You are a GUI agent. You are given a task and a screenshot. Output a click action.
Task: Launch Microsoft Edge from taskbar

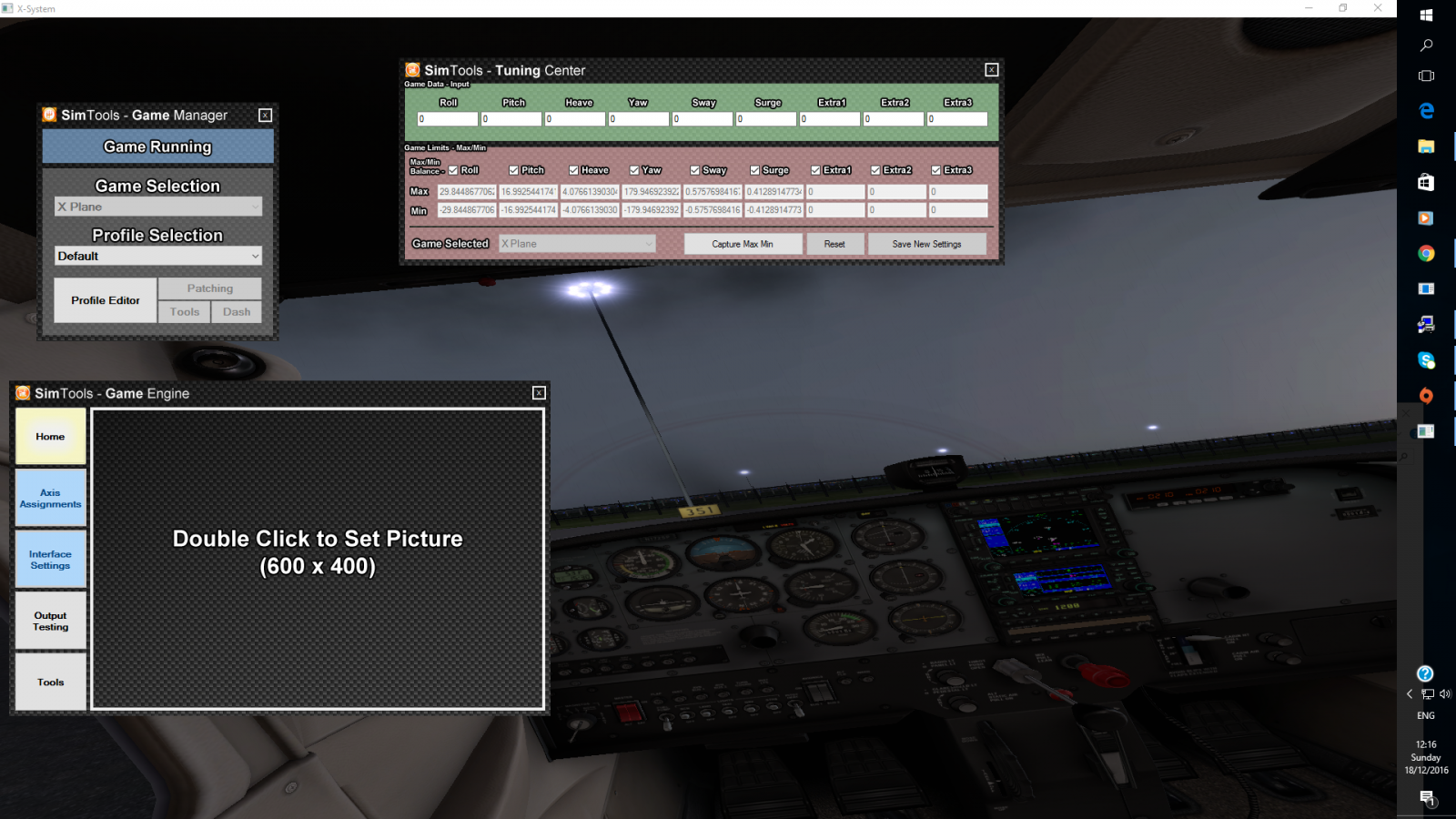coord(1426,110)
